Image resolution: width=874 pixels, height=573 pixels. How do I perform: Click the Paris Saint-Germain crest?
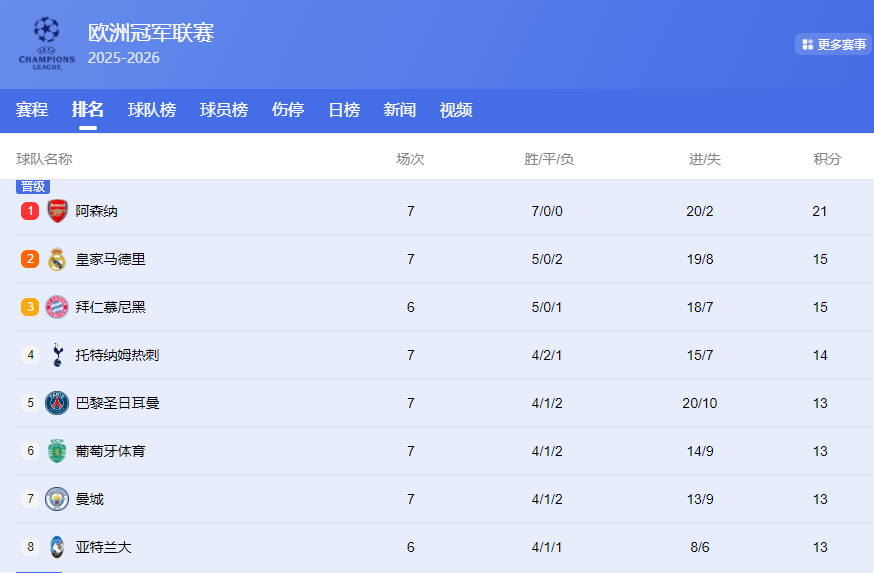[57, 403]
